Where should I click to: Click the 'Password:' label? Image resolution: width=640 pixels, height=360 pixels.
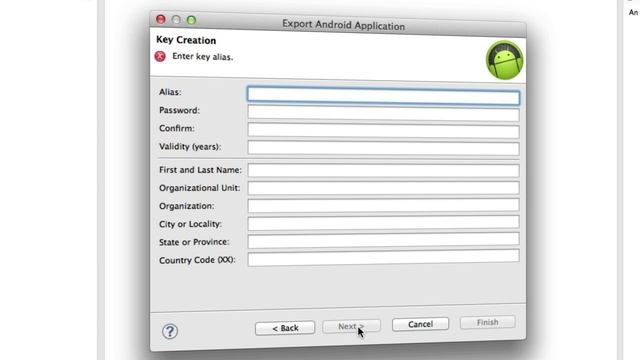coord(180,110)
